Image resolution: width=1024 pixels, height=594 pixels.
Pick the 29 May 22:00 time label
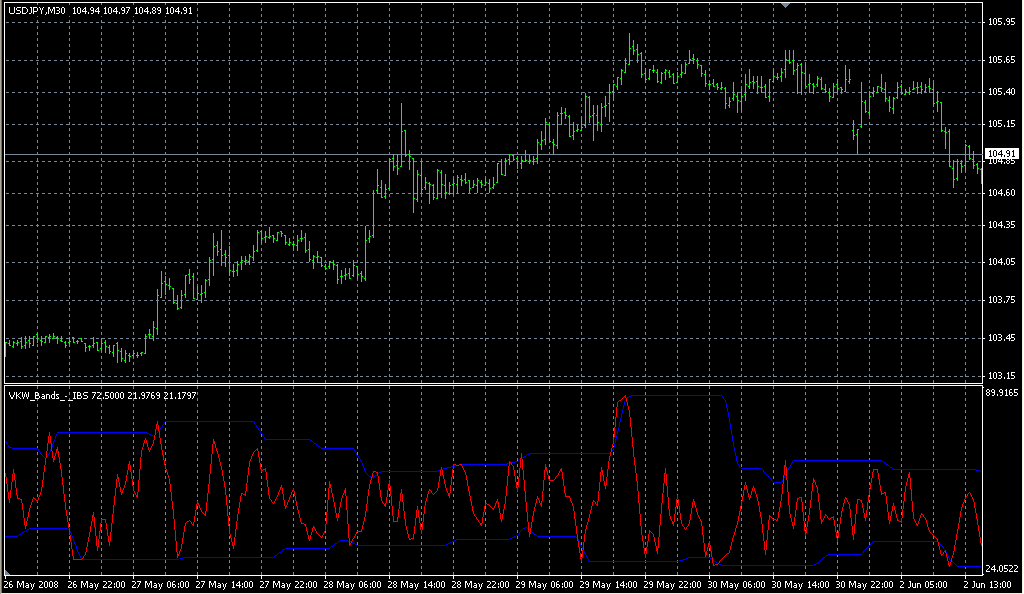click(x=670, y=584)
